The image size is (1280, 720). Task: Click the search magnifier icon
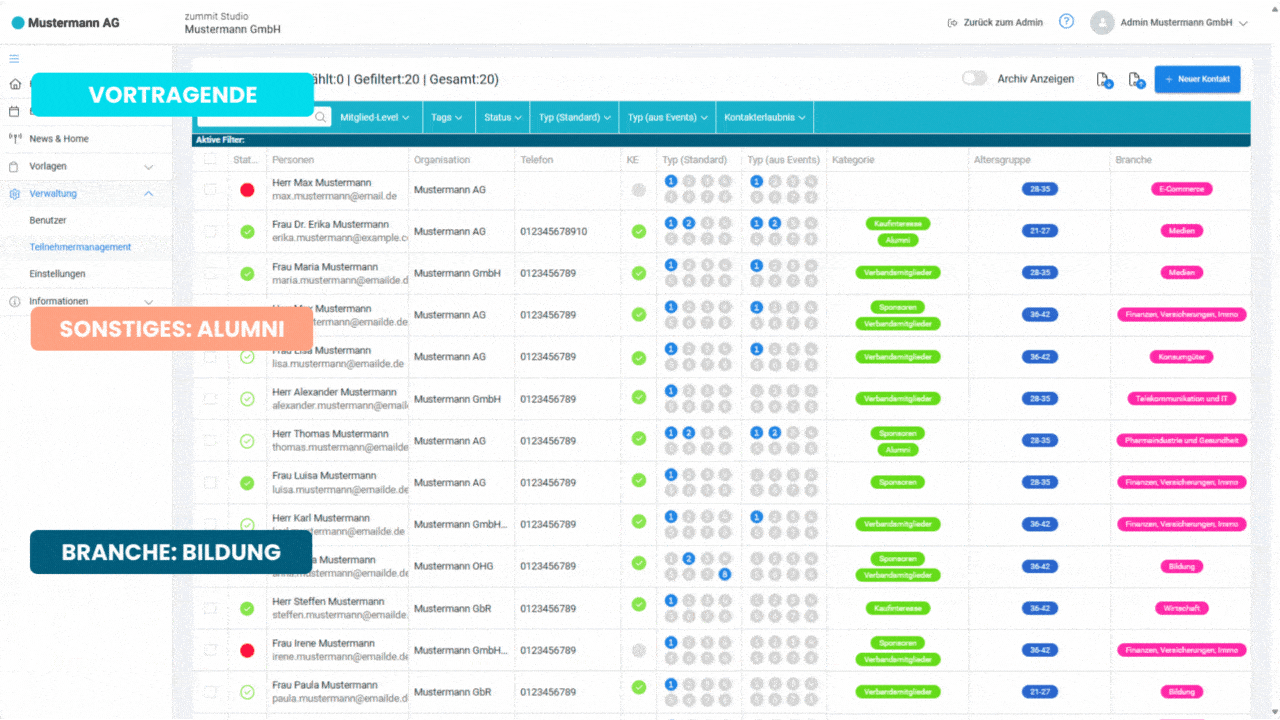[x=321, y=117]
